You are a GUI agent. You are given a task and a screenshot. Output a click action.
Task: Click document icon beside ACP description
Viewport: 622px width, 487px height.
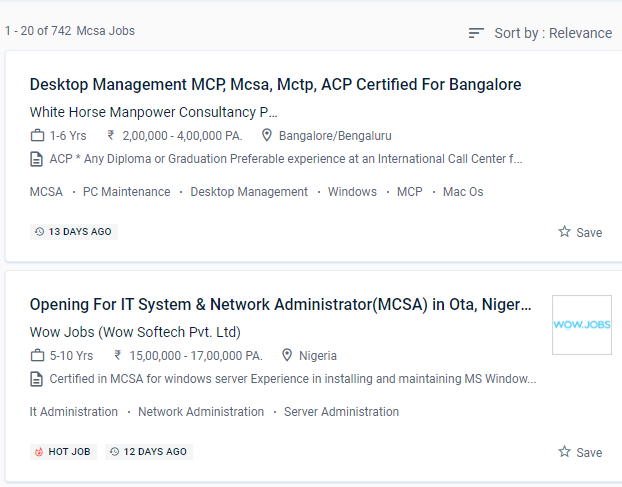[x=38, y=158]
